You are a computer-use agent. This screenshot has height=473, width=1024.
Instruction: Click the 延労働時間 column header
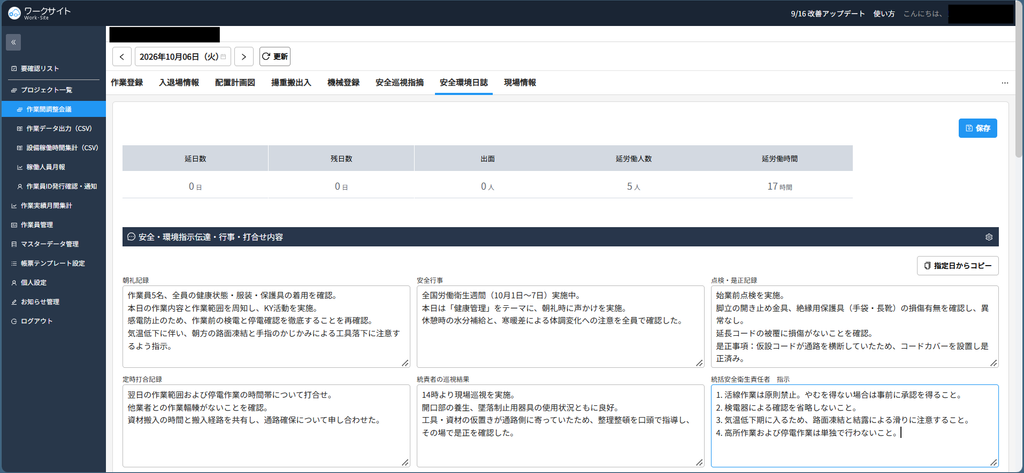tap(780, 158)
